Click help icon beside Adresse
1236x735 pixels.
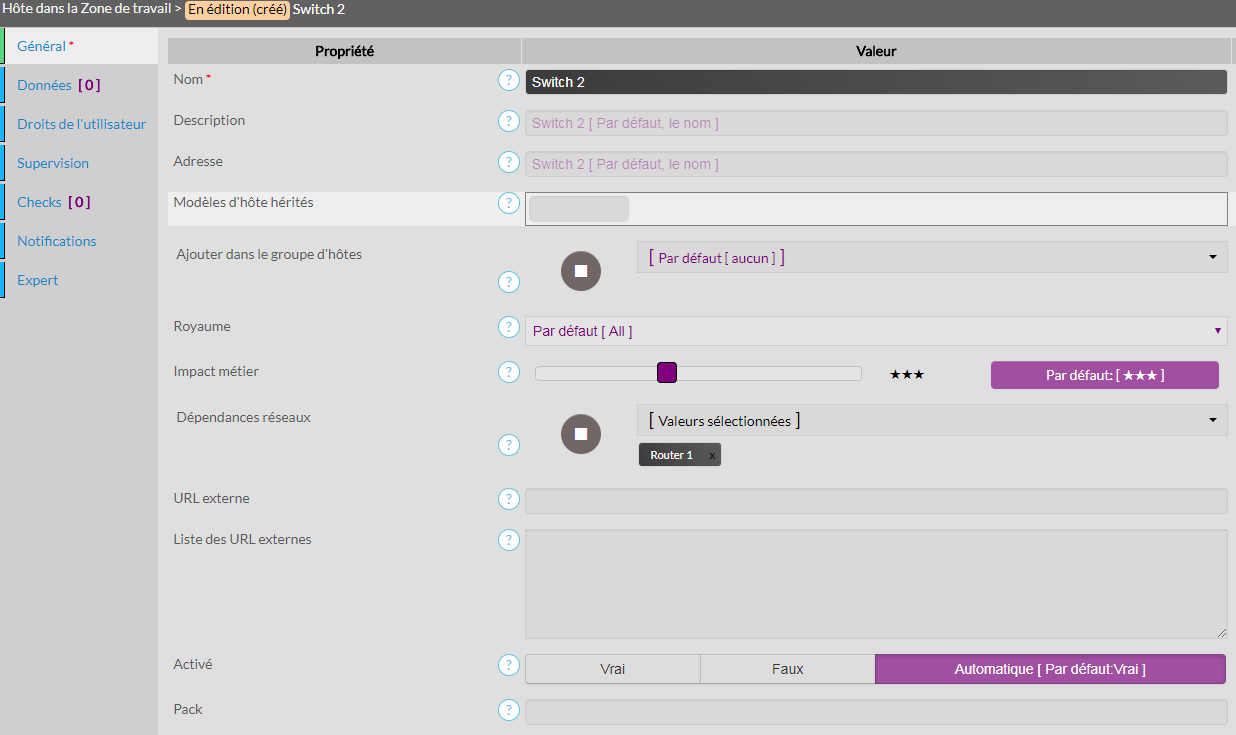(x=509, y=162)
